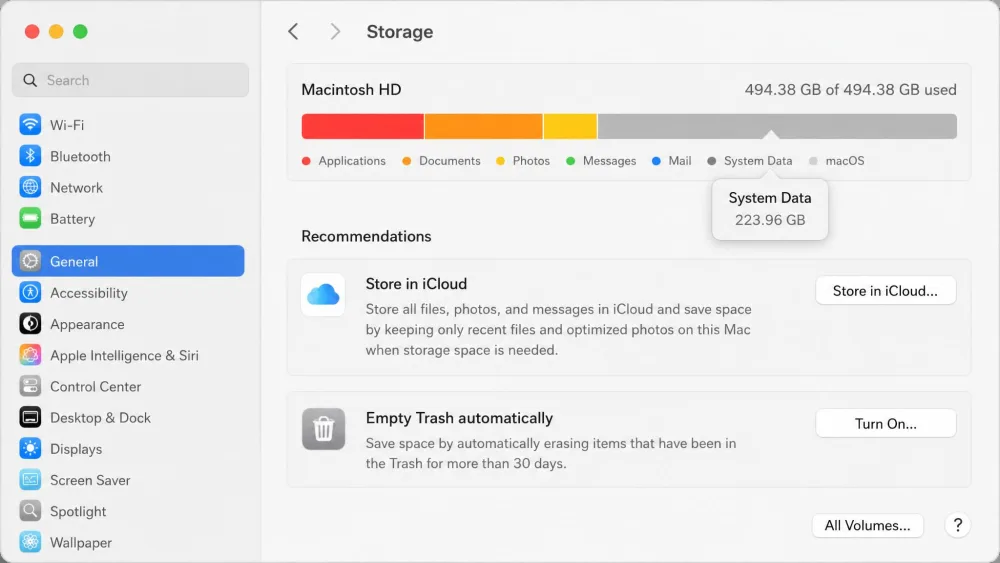Click the Photos legend label
The height and width of the screenshot is (563, 1000).
(531, 161)
